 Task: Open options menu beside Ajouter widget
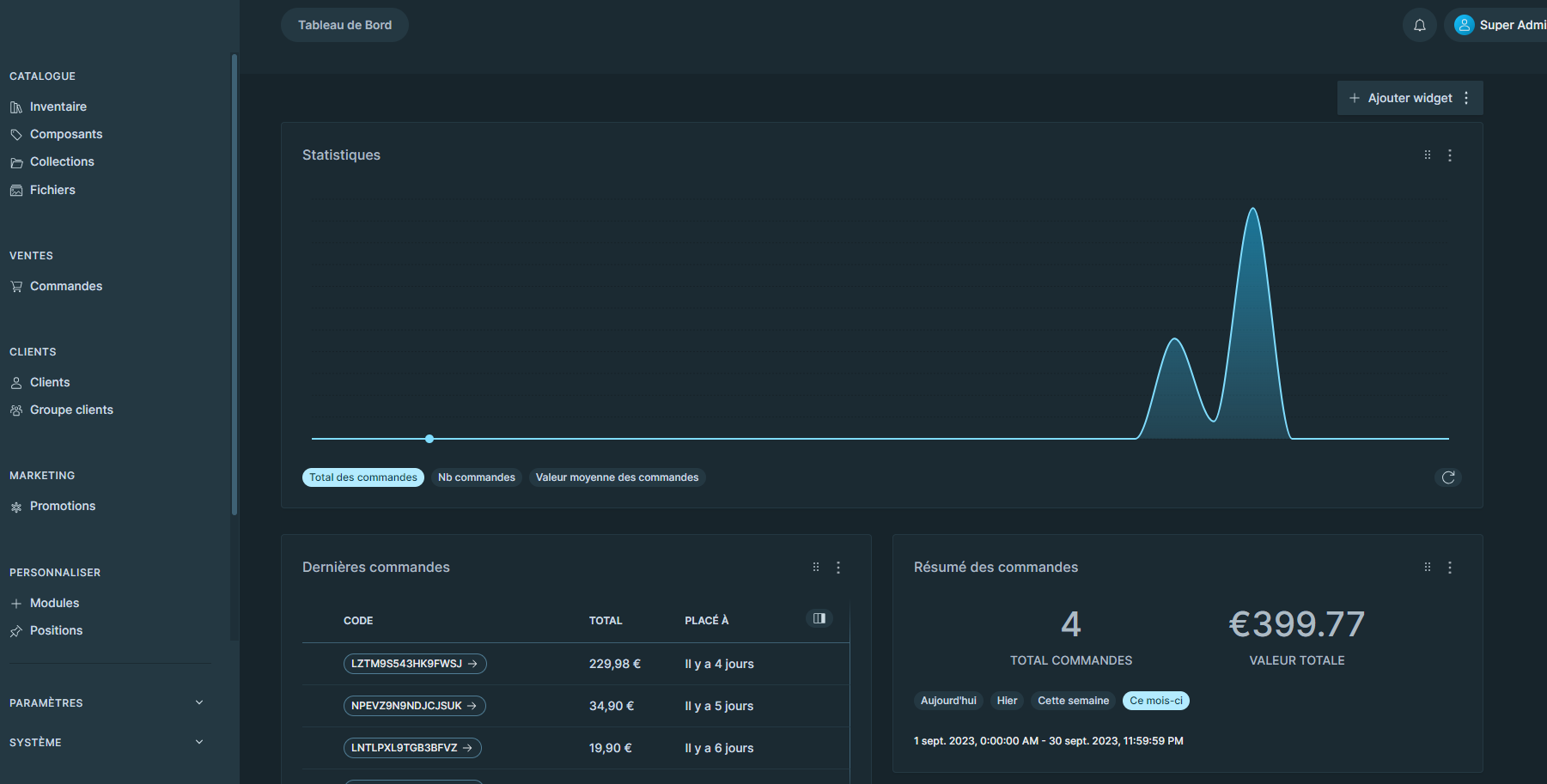pyautogui.click(x=1466, y=98)
